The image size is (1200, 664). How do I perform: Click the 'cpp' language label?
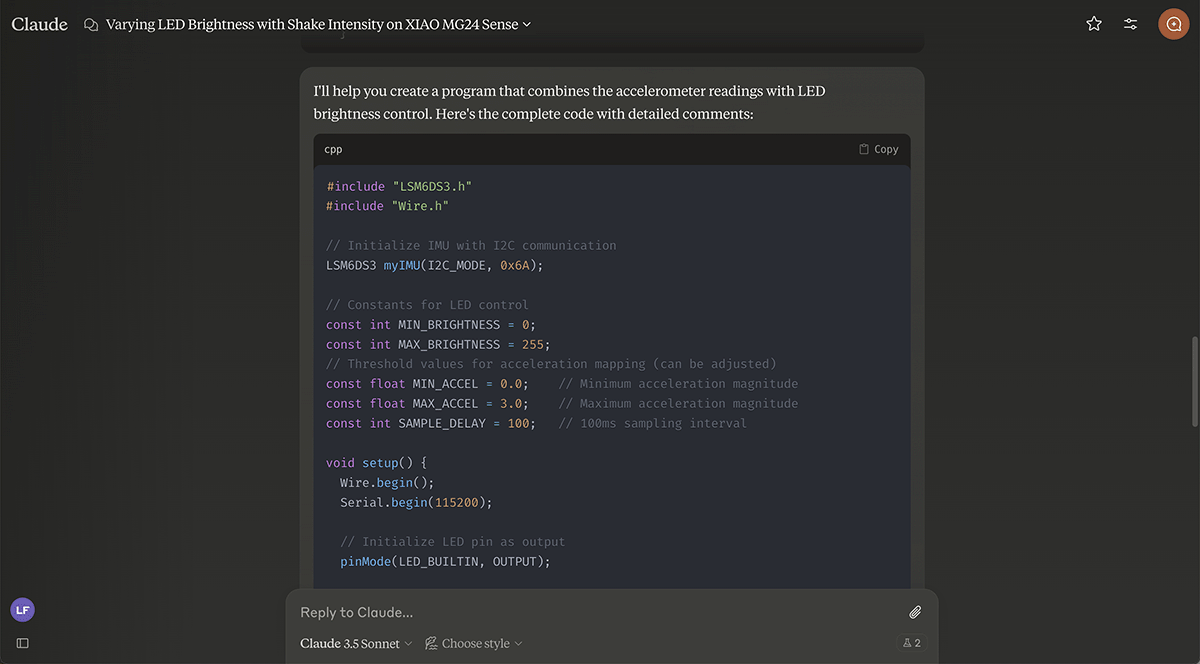point(333,149)
